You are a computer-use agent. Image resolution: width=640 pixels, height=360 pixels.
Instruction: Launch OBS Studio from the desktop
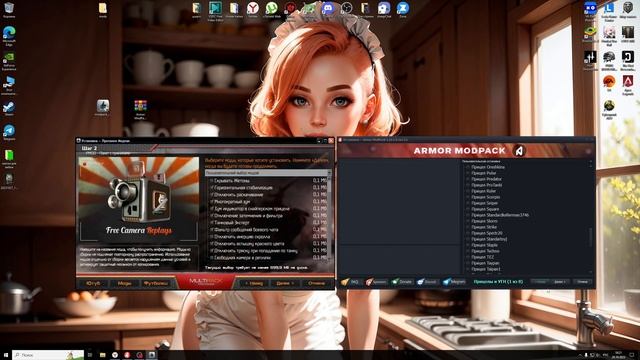pos(347,9)
